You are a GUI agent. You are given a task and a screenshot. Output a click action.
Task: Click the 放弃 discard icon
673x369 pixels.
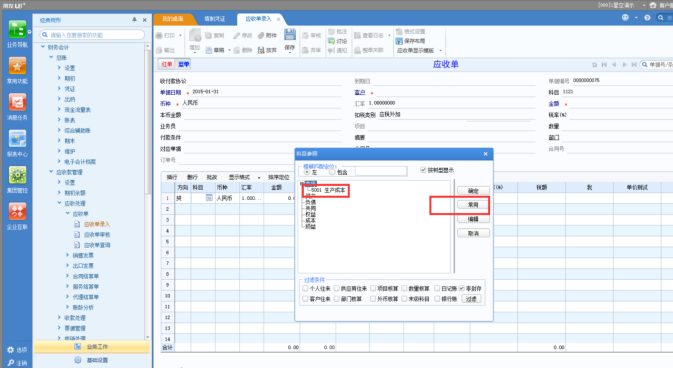(x=261, y=50)
